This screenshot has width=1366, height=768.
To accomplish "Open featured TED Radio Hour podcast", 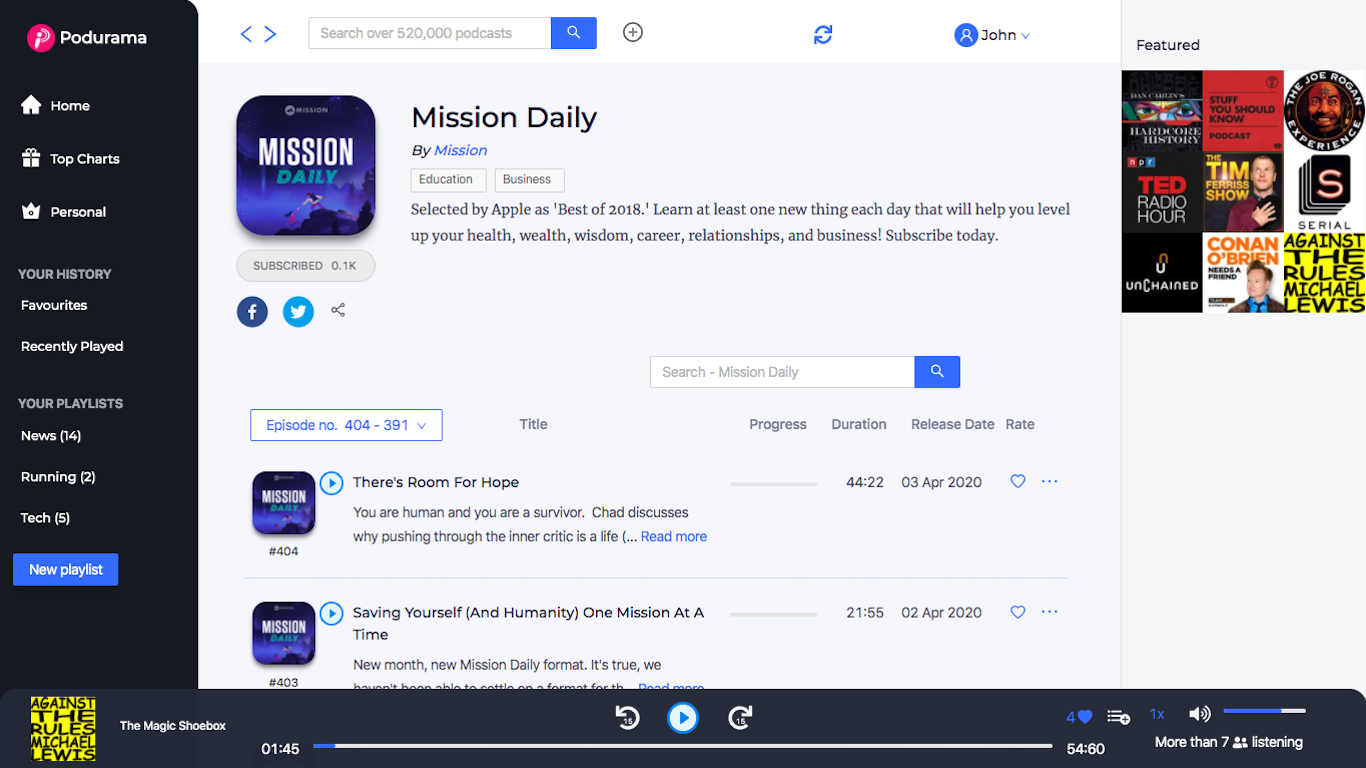I will (x=1162, y=192).
